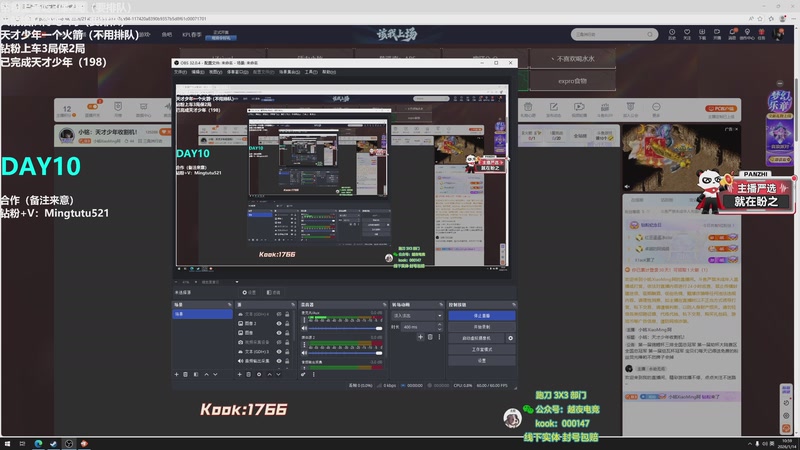Open scene filters icon in Scenes panel footer
Image resolution: width=800 pixels, height=450 pixels.
point(196,374)
